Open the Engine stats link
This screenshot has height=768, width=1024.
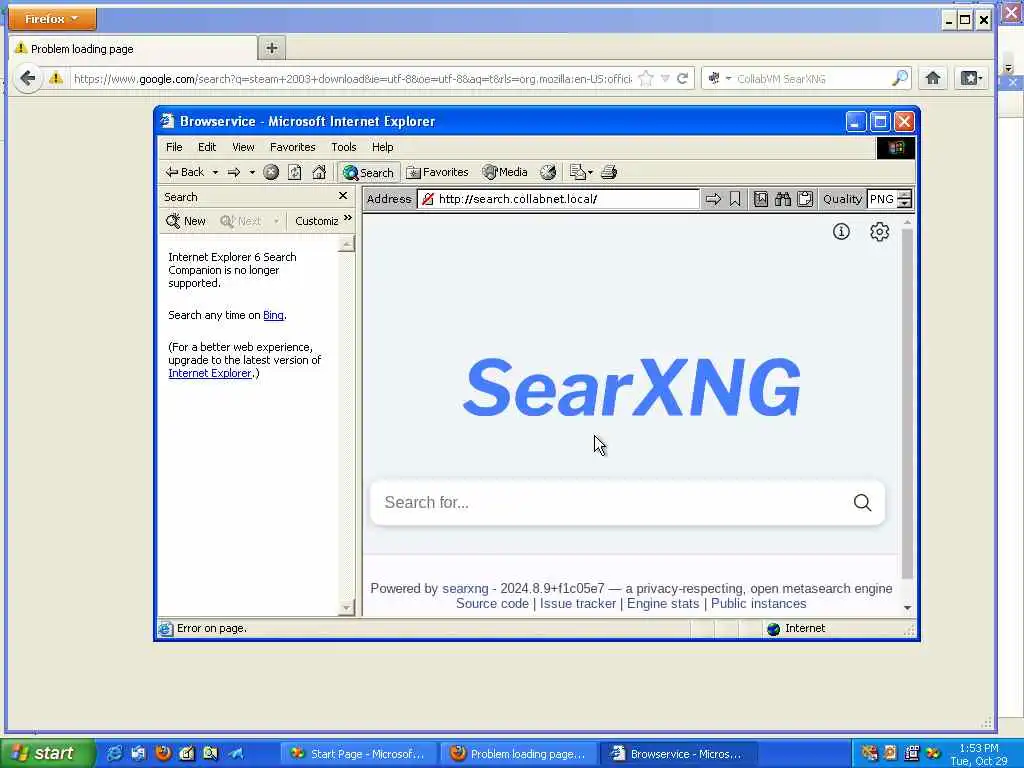(x=663, y=603)
